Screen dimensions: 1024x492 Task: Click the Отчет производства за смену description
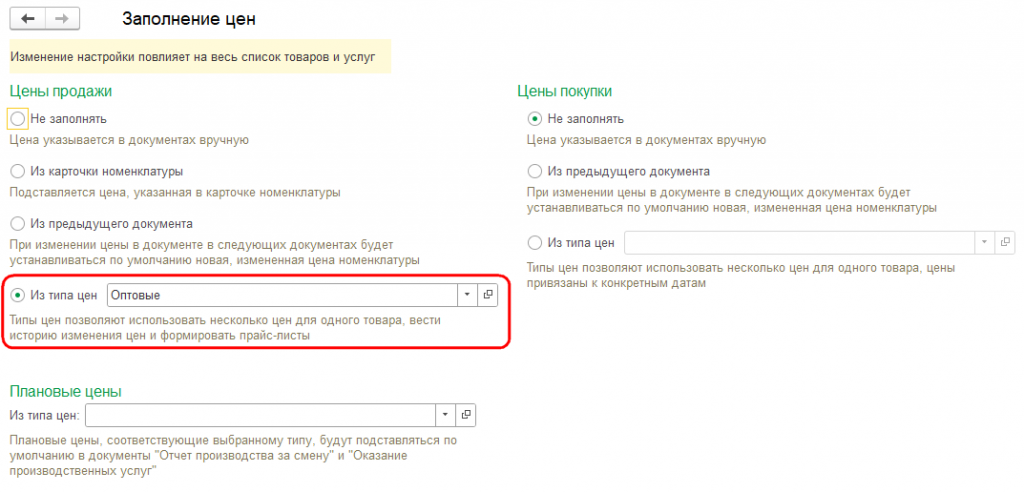(x=233, y=455)
